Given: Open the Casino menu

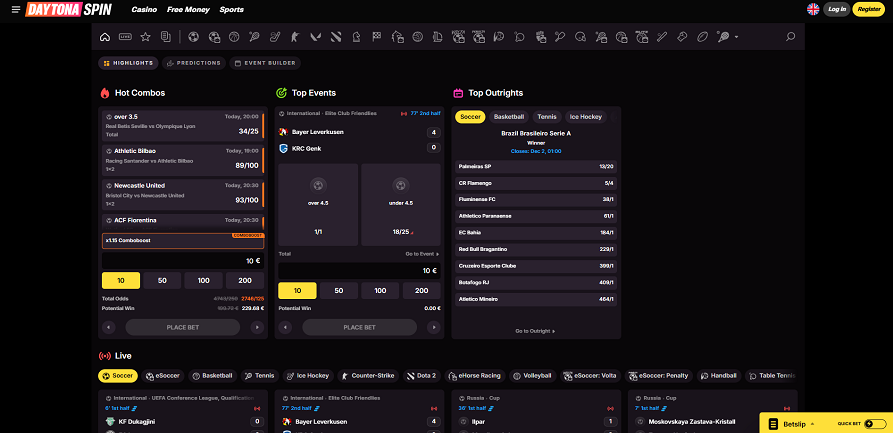Looking at the screenshot, I should 144,10.
